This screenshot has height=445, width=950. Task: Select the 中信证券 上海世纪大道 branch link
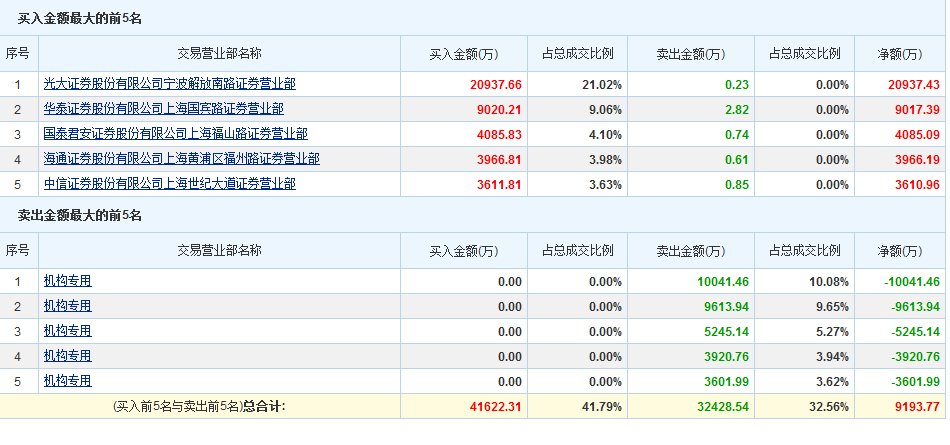[169, 184]
